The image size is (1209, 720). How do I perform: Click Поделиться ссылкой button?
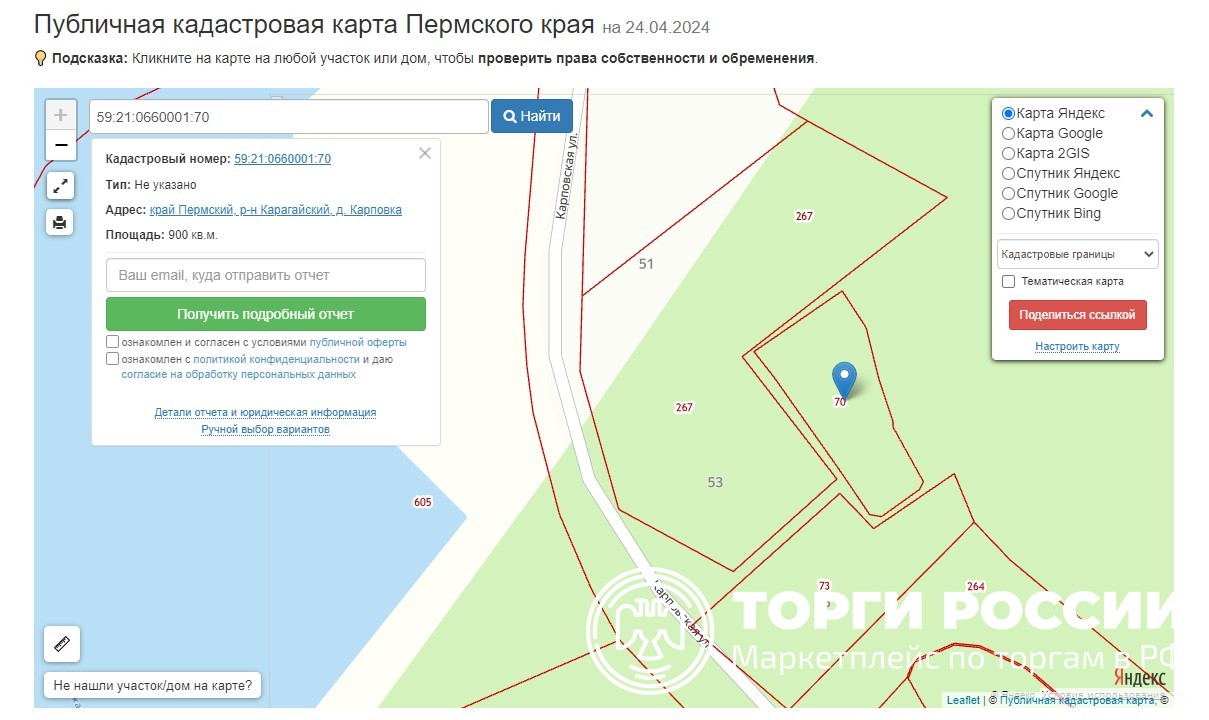coord(1077,314)
